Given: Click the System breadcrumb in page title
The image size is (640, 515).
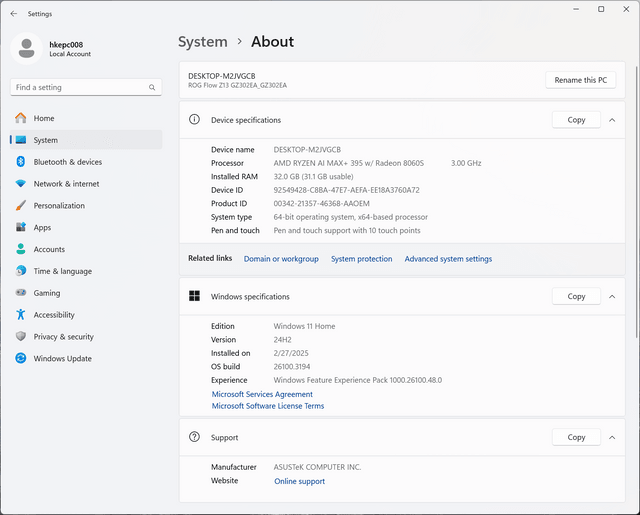Looking at the screenshot, I should (202, 42).
